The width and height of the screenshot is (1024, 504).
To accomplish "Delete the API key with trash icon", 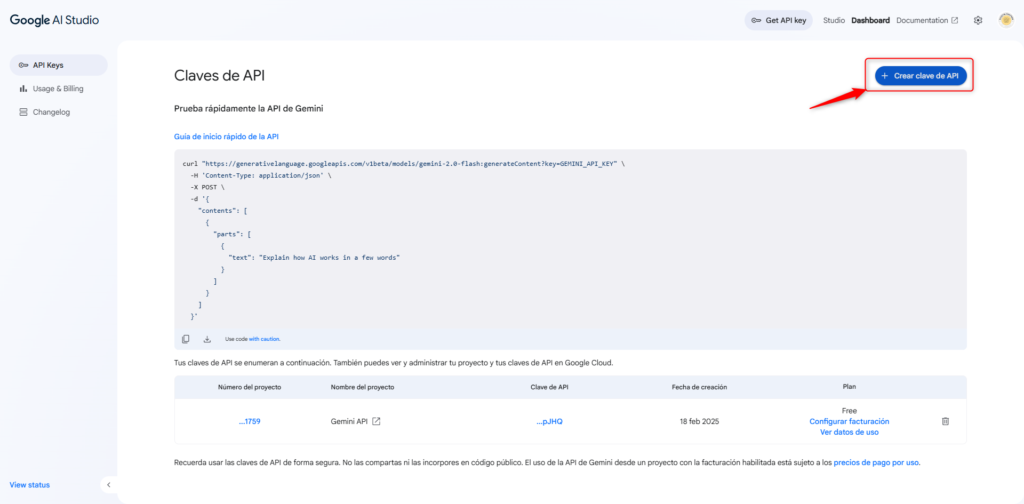I will [945, 422].
